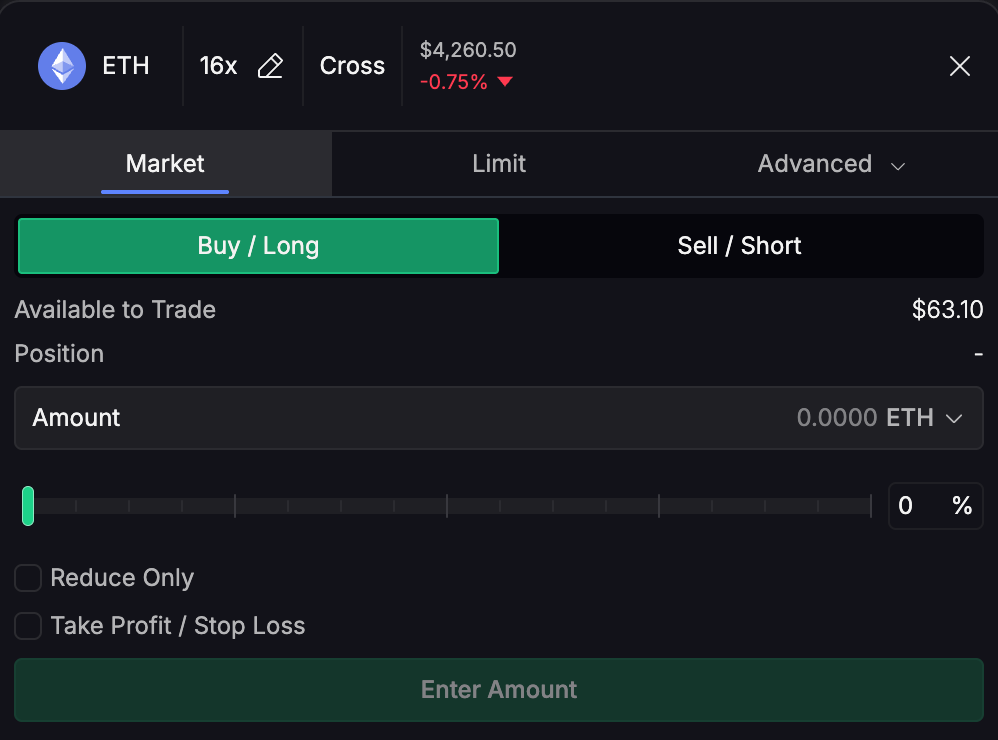Enable the Reduce Only checkbox

coord(28,578)
